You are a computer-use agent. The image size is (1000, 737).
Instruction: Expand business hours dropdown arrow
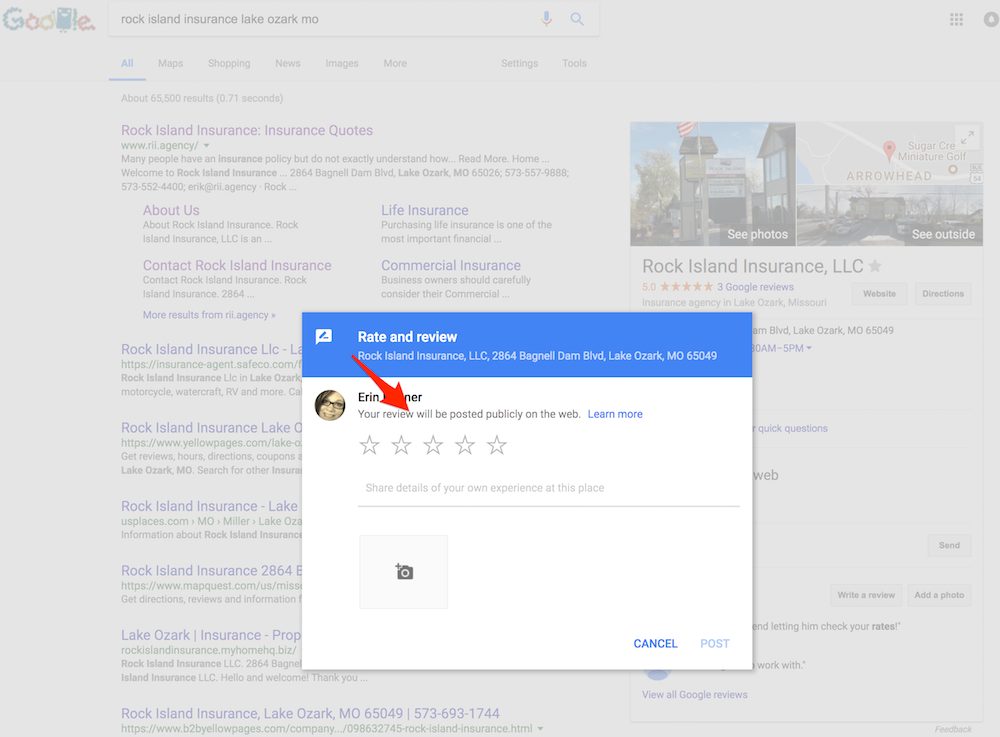pyautogui.click(x=809, y=348)
